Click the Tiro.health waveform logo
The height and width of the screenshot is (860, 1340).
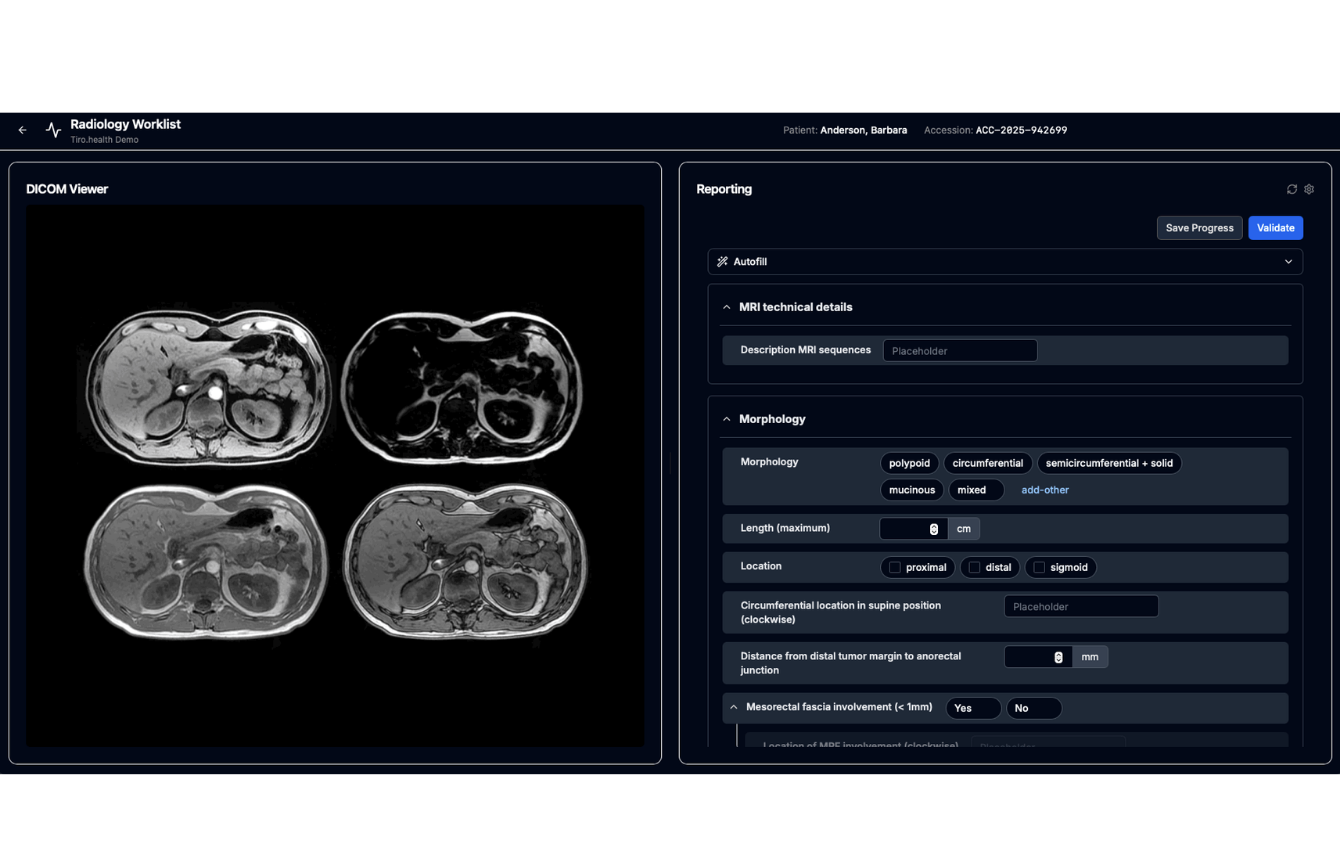click(x=52, y=130)
